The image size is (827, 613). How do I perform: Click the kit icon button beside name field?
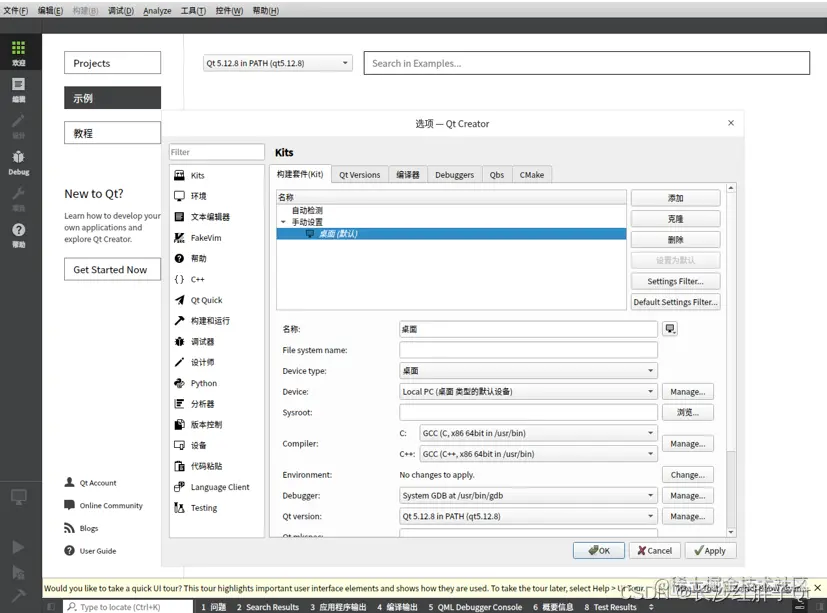670,329
